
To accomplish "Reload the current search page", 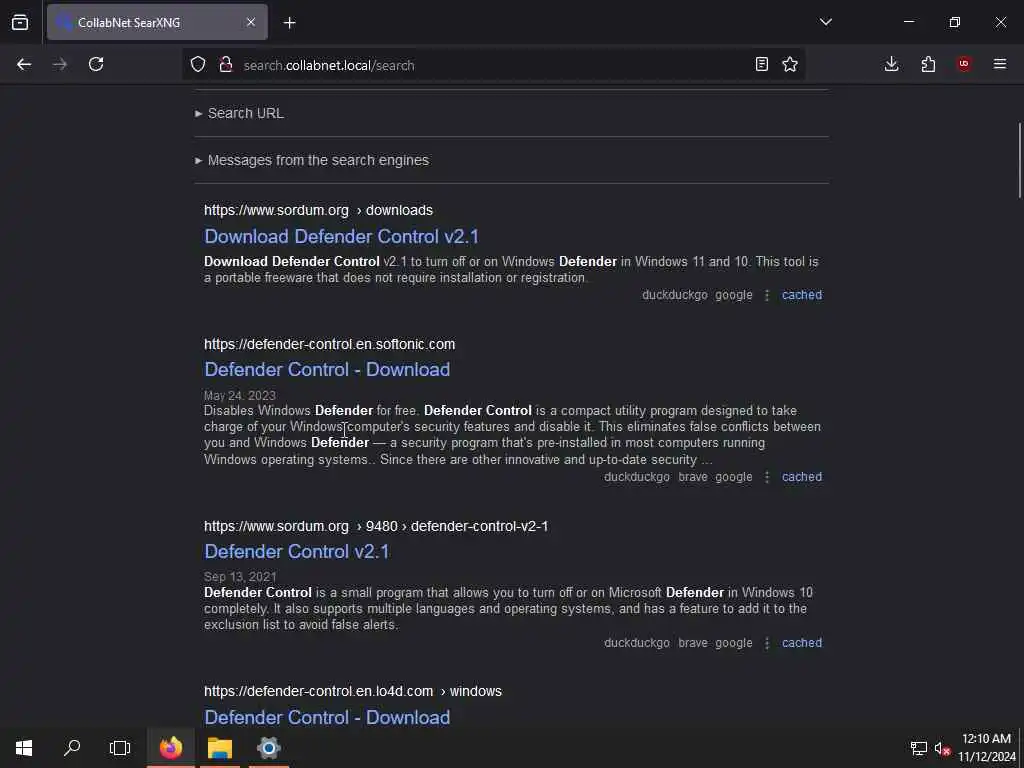I will point(96,64).
